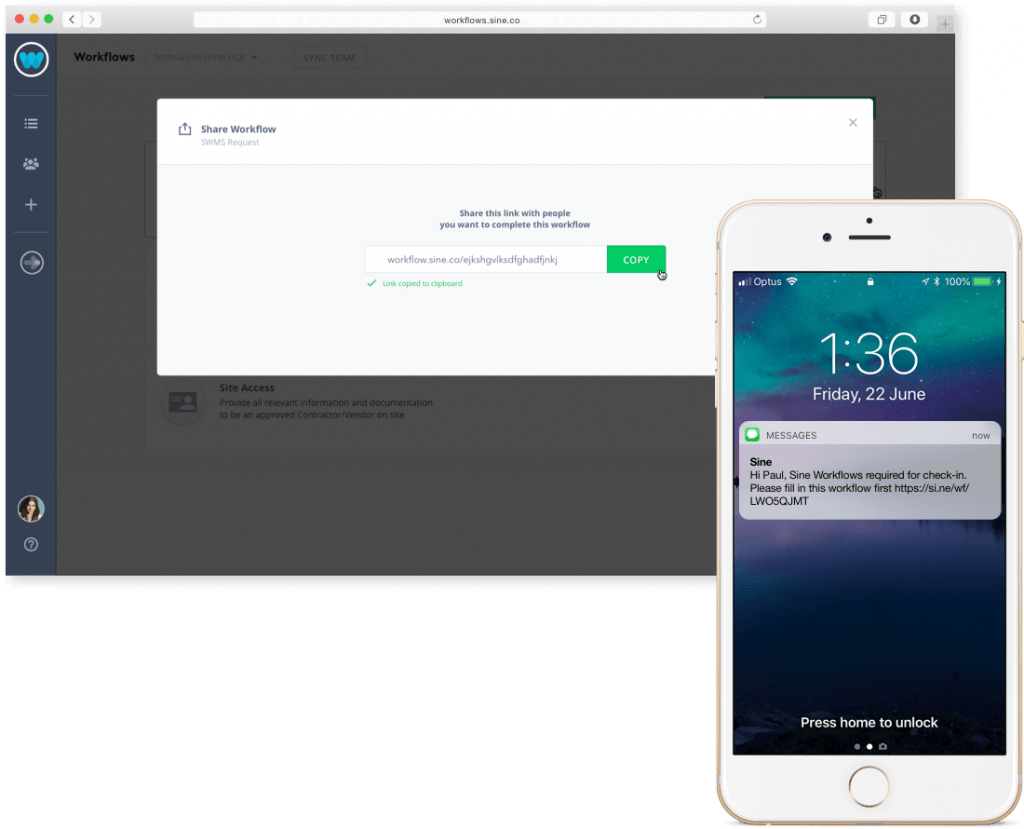Click the 'Share Workflow' dialog heading

(238, 129)
